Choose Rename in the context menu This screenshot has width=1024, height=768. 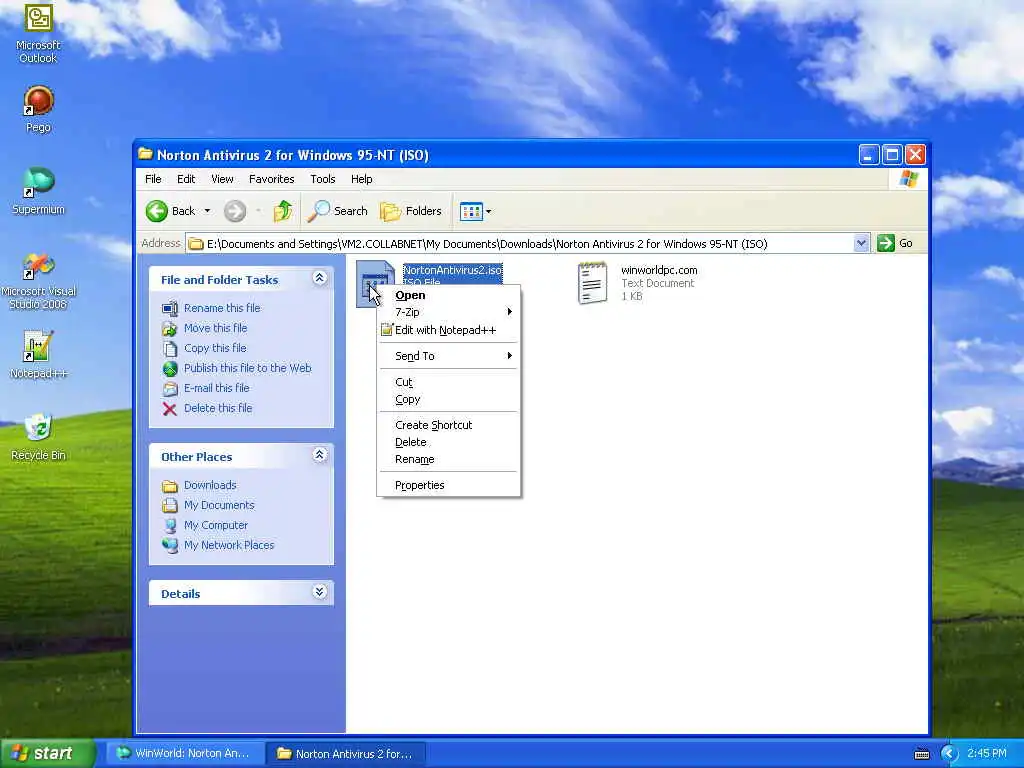point(449,459)
